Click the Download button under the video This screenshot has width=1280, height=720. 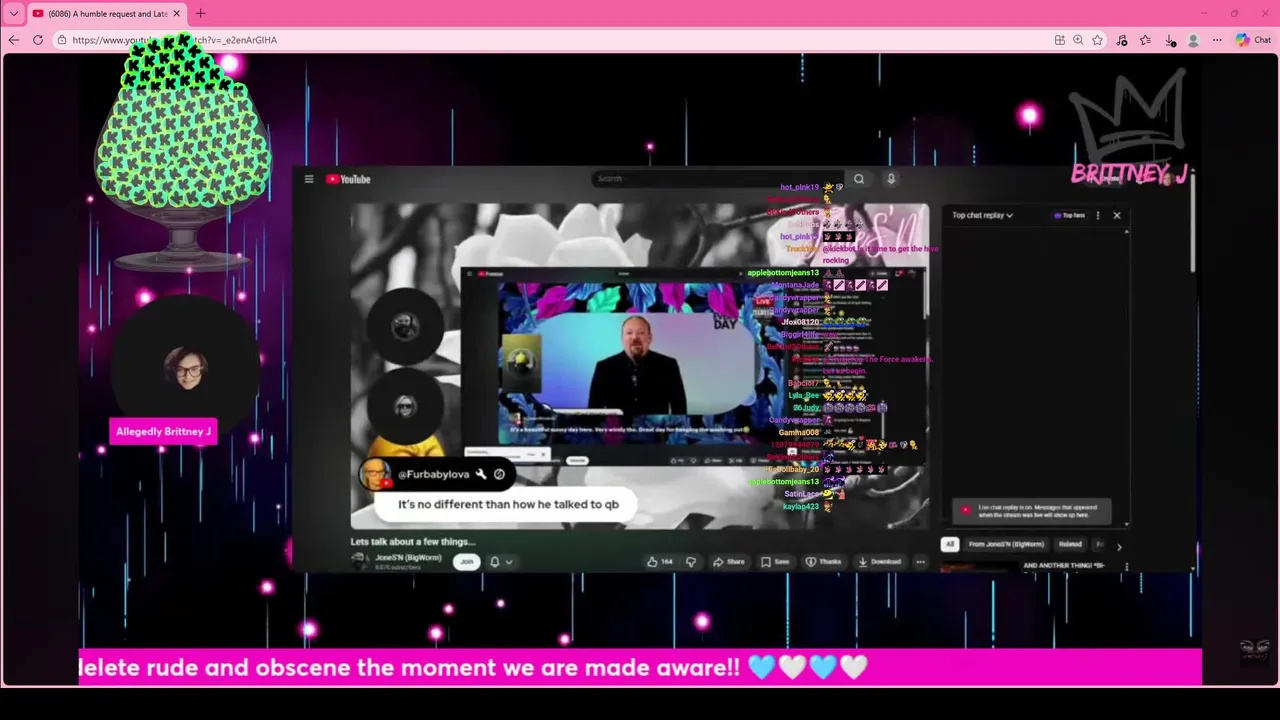click(879, 561)
